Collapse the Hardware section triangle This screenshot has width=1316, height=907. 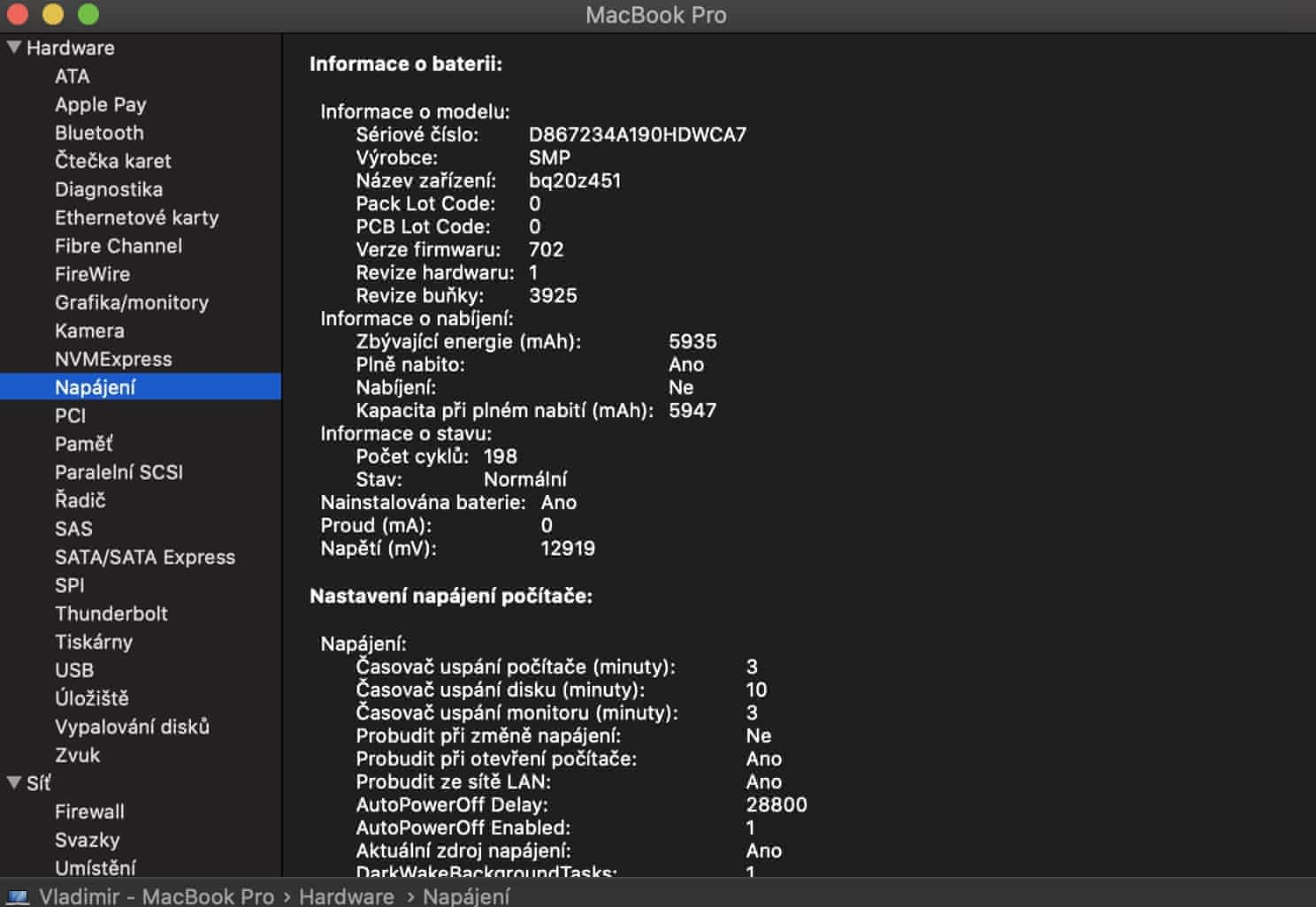coord(14,47)
